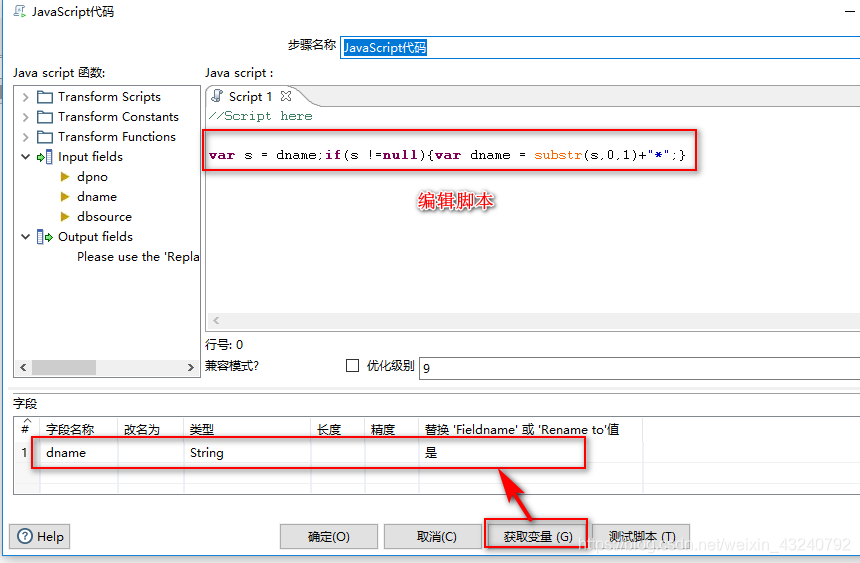Click in the script editor code line
Image resolution: width=860 pixels, height=563 pixels.
tap(447, 155)
